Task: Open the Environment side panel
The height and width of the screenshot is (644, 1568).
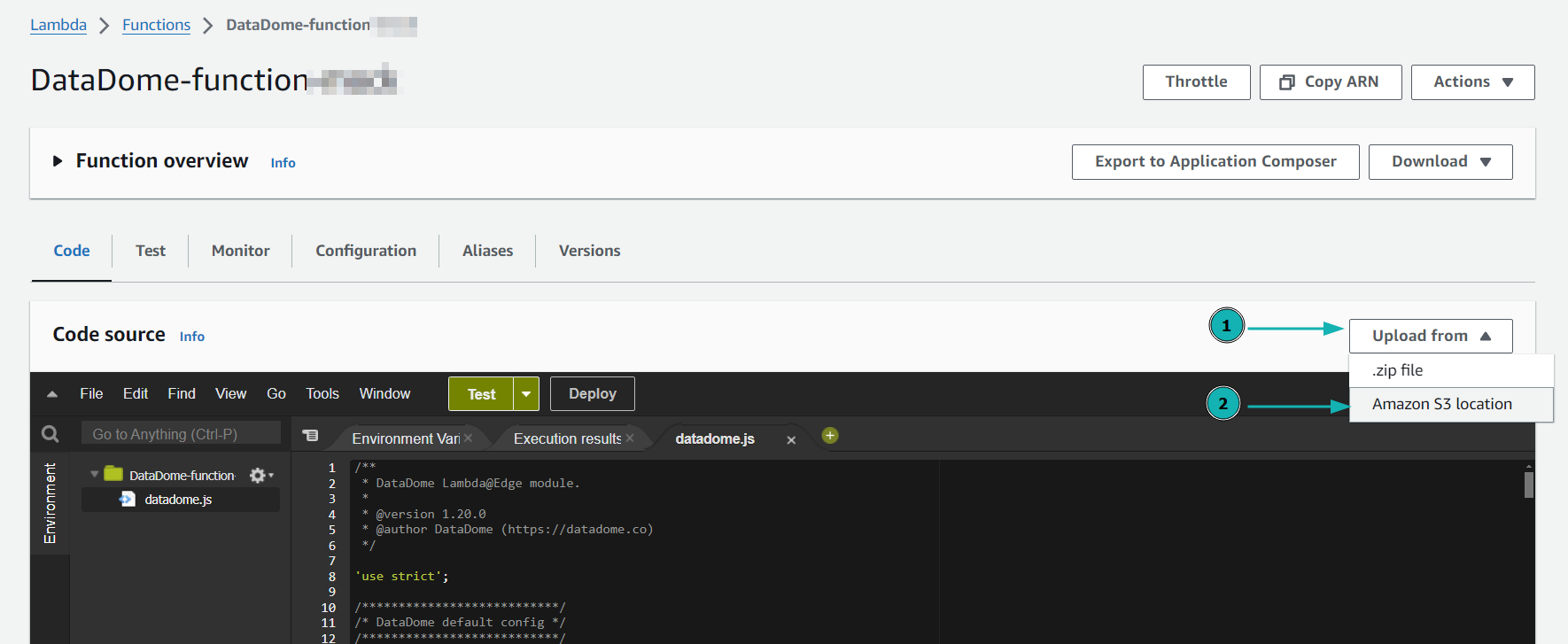Action: pos(50,502)
